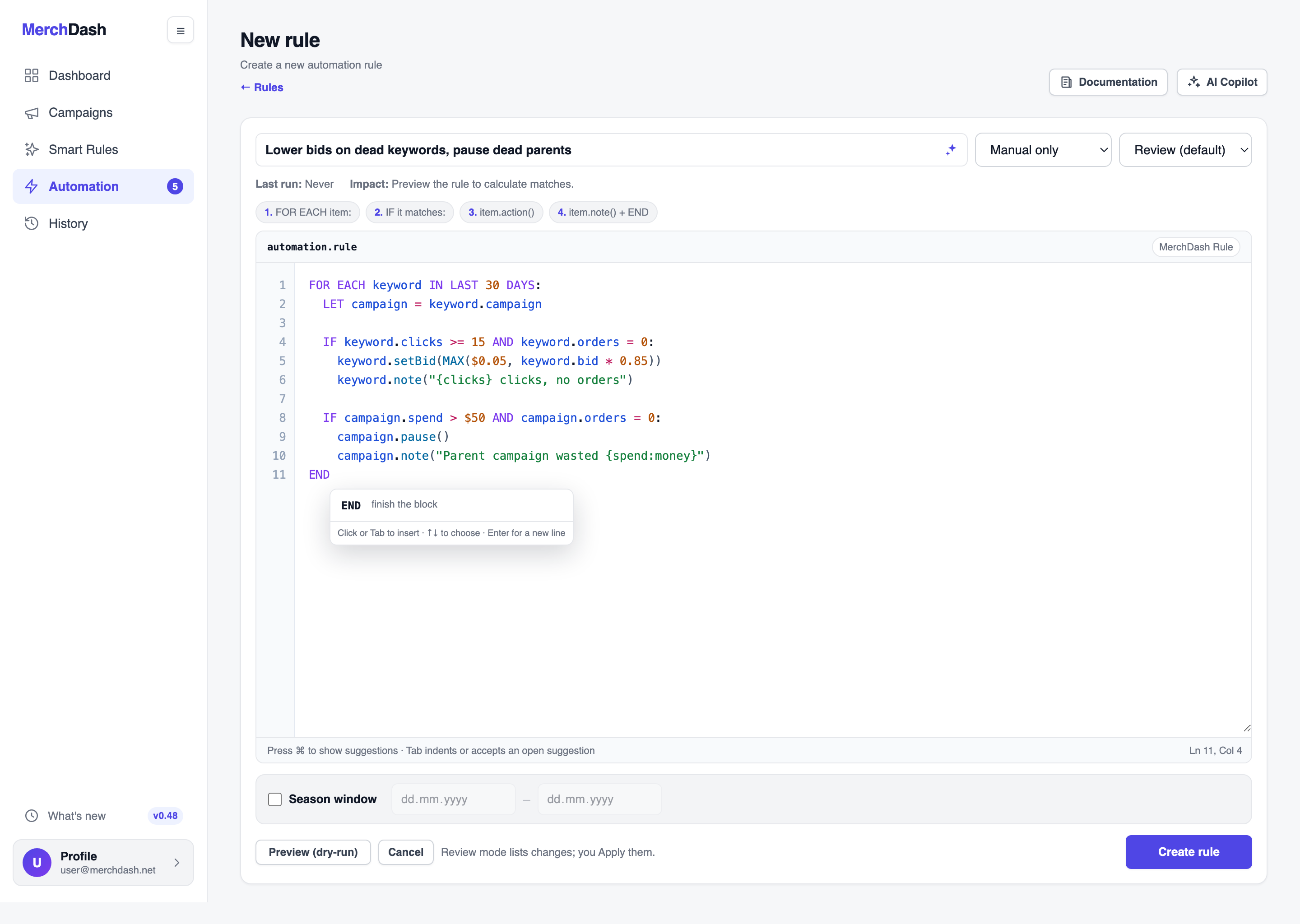The height and width of the screenshot is (924, 1300).
Task: Cancel the new rule
Action: pos(405,852)
